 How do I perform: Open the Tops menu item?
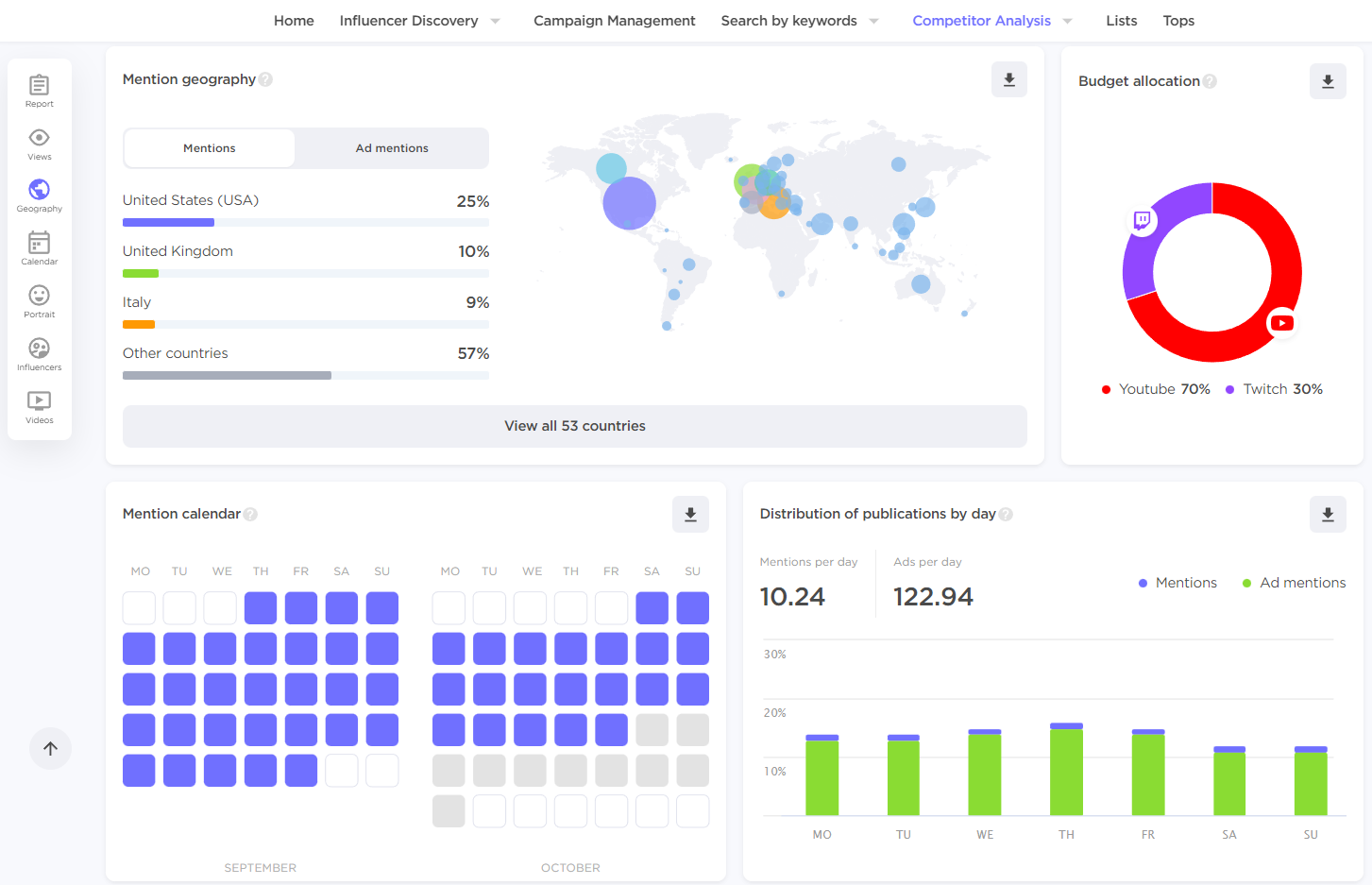1178,21
